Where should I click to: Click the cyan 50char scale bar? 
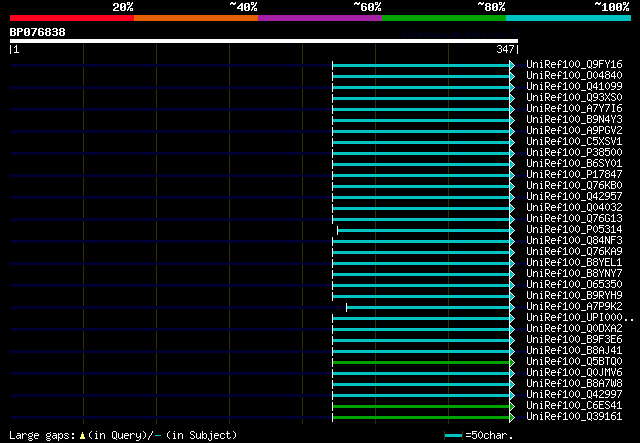[x=453, y=436]
